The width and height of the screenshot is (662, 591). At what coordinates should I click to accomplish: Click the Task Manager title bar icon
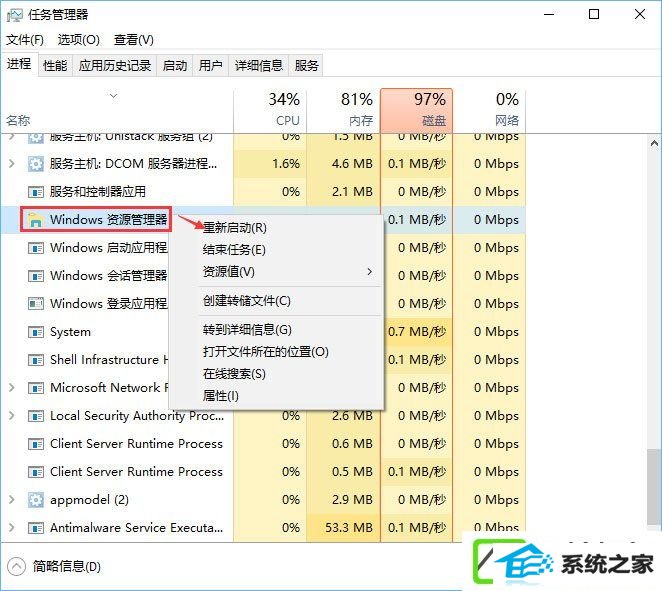[14, 15]
